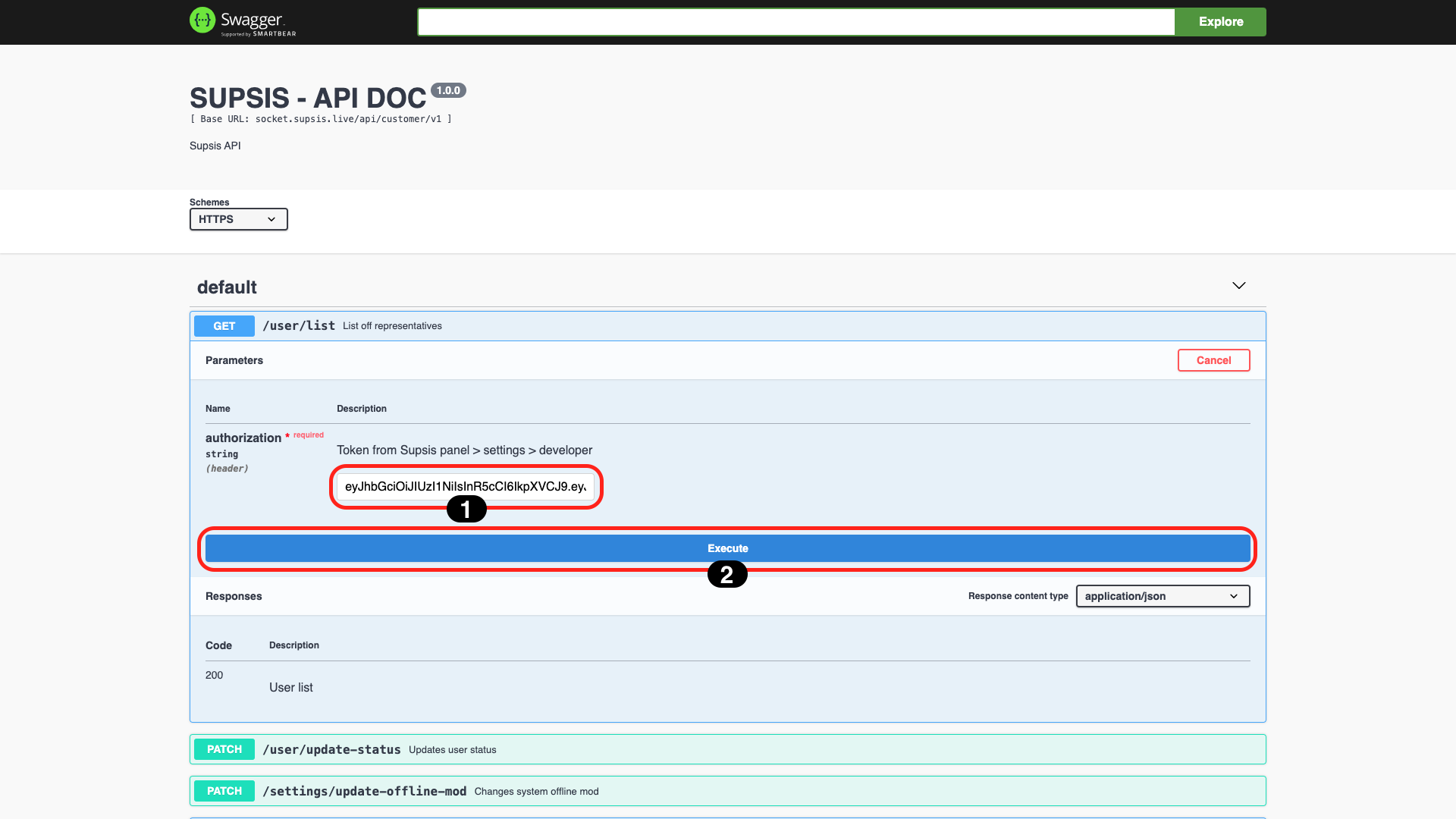Click the "User list" response description

click(x=291, y=688)
